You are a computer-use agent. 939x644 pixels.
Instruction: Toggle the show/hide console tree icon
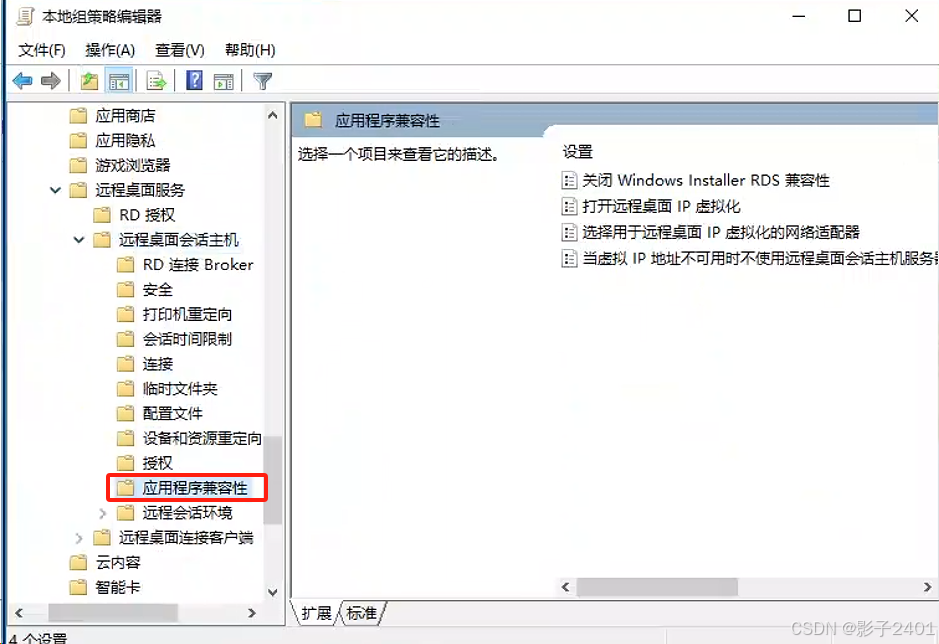[x=119, y=81]
